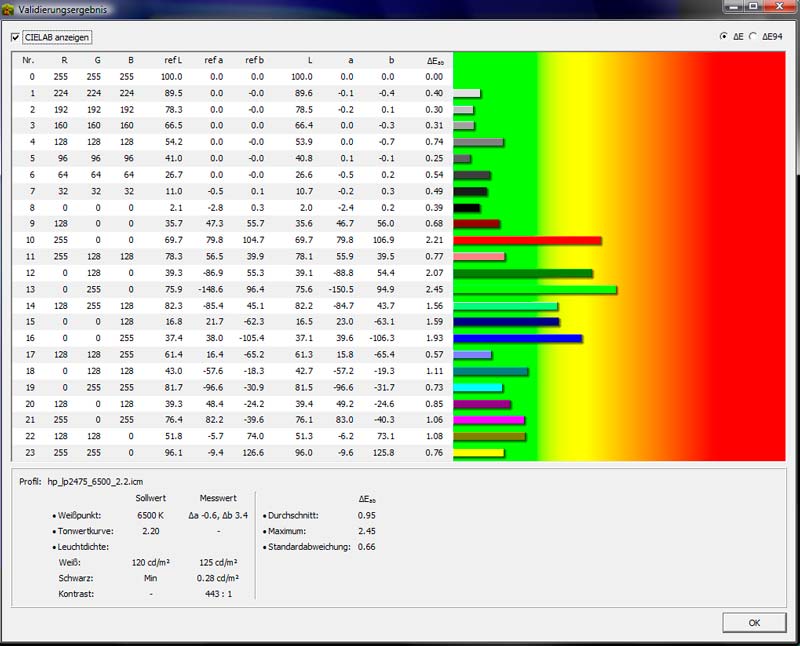Click the magenta bar in row 21
The width and height of the screenshot is (800, 646).
tap(489, 420)
